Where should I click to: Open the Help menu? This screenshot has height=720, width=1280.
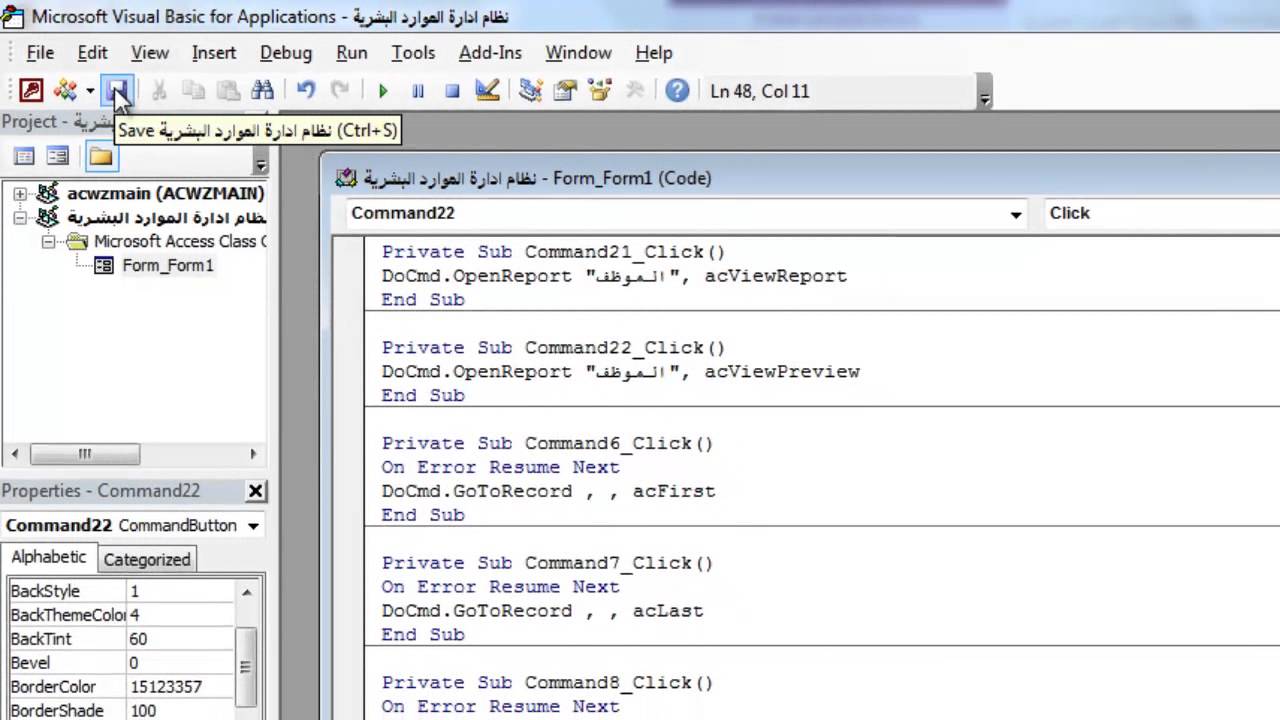point(654,53)
